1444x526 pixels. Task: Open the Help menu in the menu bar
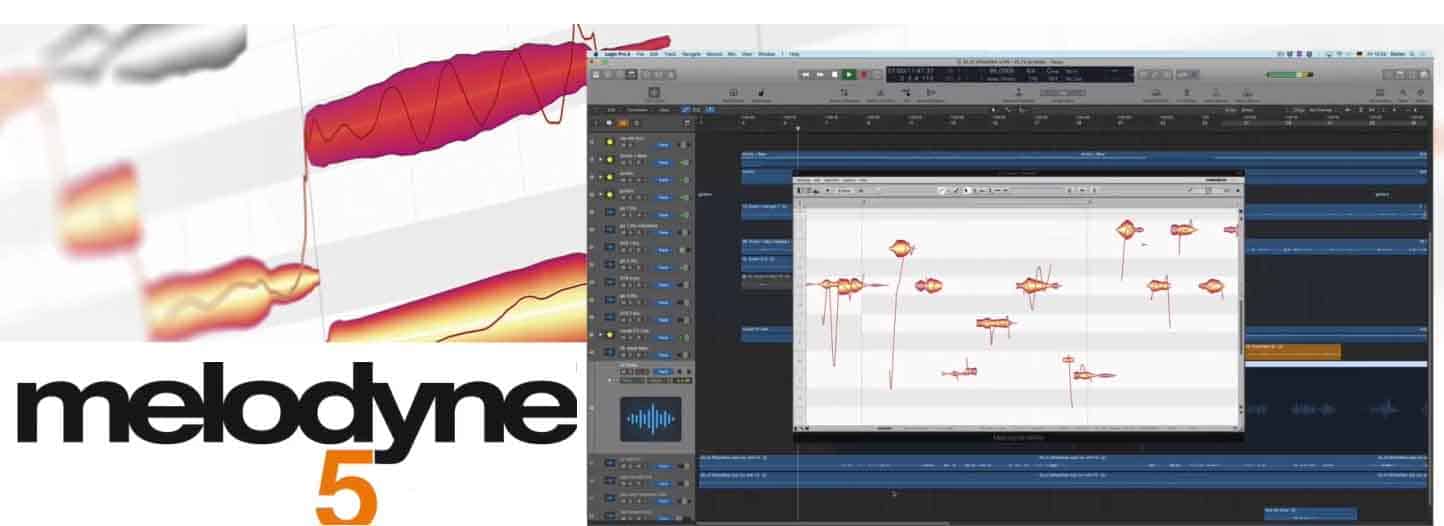tap(795, 54)
